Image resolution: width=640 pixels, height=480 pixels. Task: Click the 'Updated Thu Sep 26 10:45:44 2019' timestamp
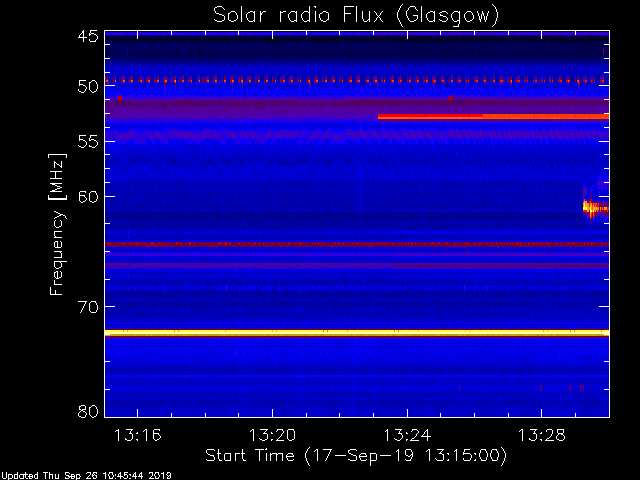tap(86, 476)
